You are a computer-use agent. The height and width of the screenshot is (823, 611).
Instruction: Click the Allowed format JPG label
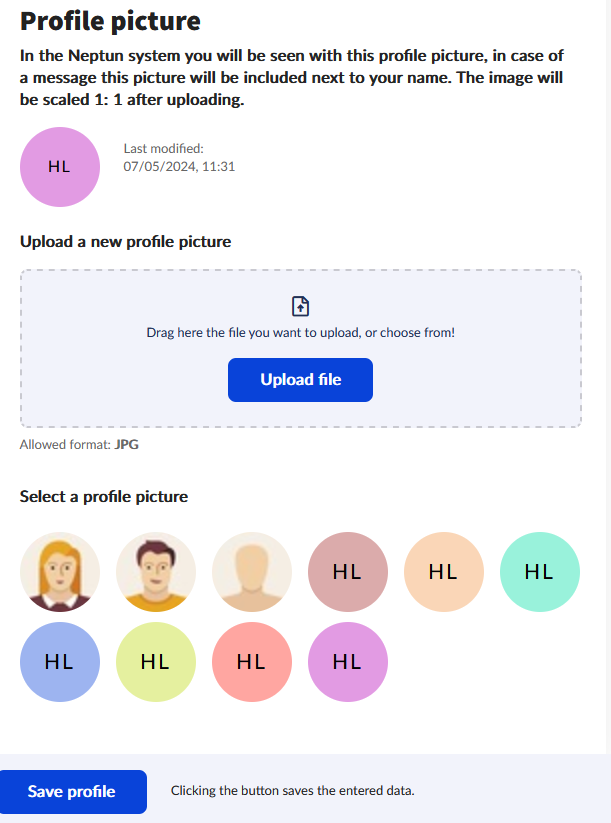(79, 445)
